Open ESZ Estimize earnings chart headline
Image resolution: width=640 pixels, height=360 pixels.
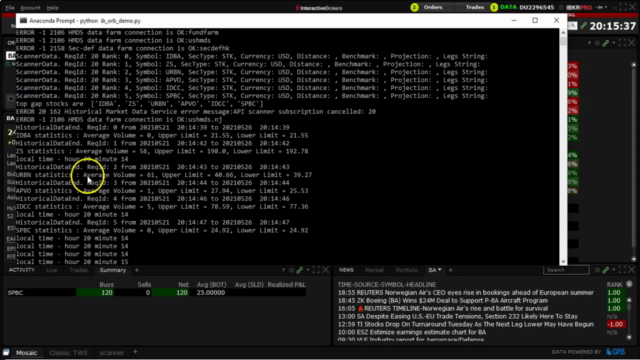pos(412,332)
